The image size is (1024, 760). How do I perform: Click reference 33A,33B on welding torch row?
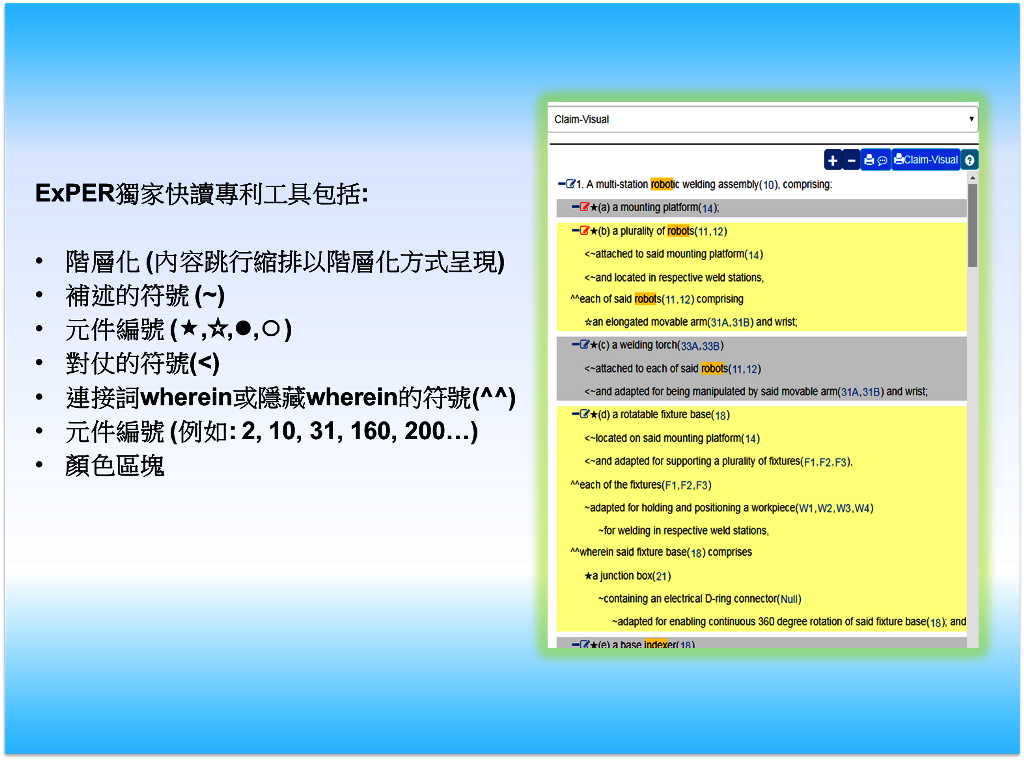point(700,345)
